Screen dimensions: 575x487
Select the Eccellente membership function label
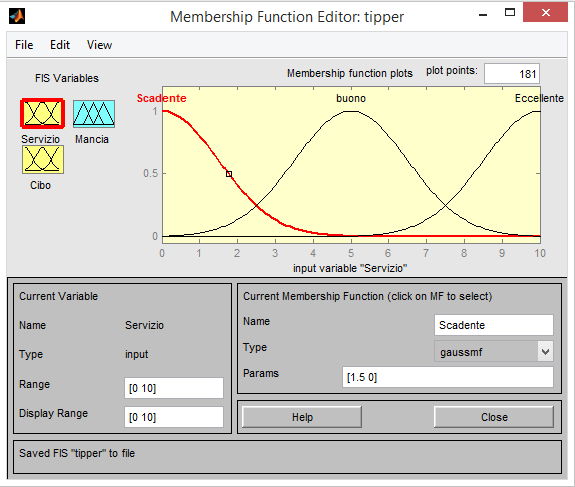click(x=539, y=98)
